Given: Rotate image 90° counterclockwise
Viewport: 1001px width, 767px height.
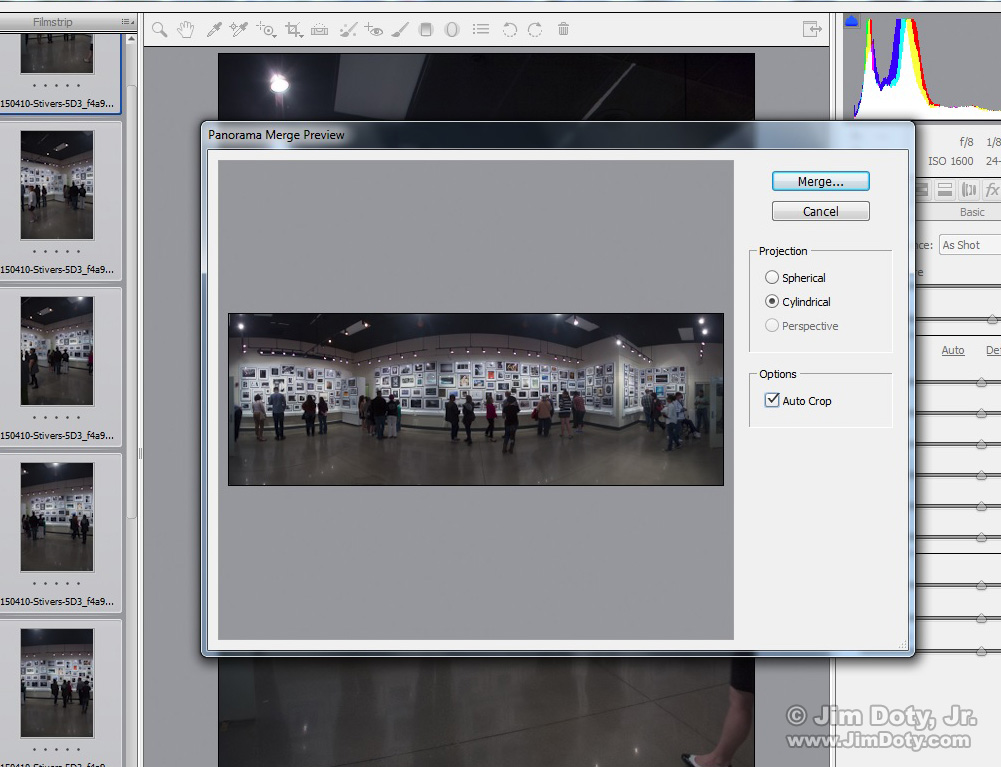Looking at the screenshot, I should pyautogui.click(x=509, y=29).
